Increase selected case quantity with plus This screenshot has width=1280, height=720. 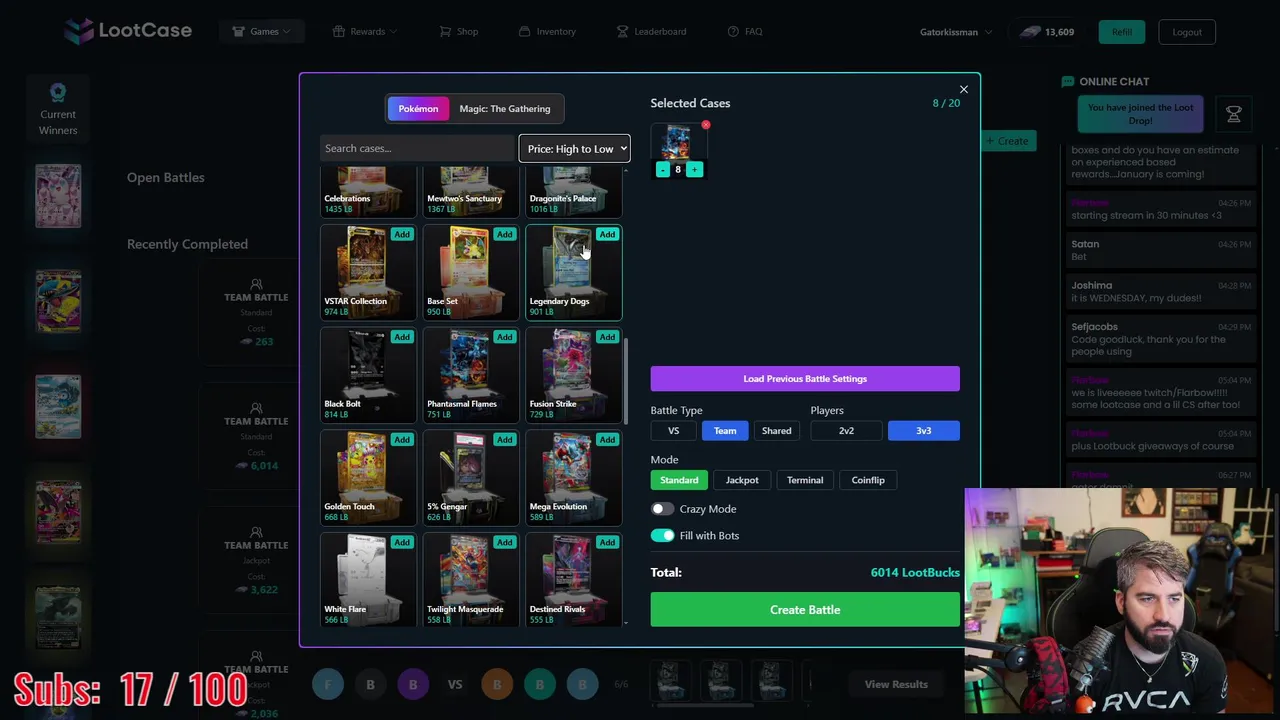pos(694,170)
